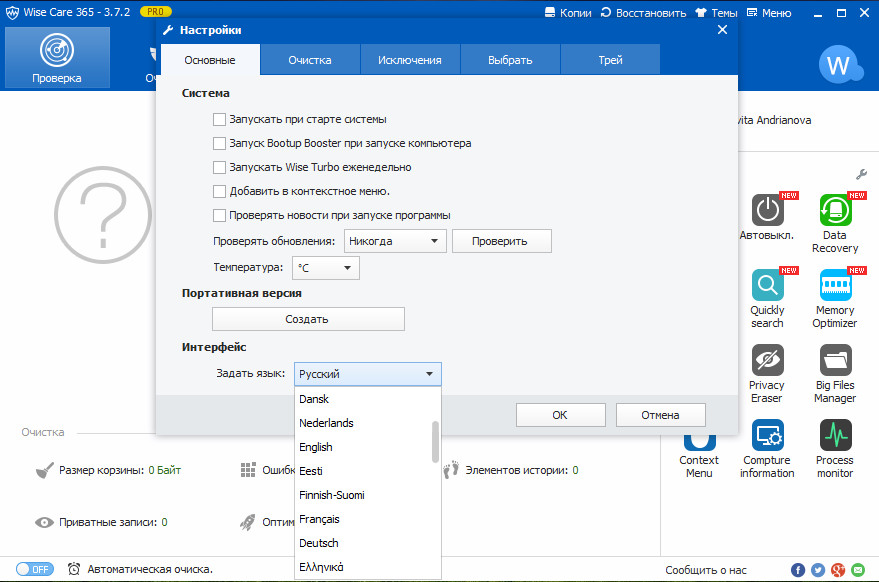Open the Меню item in title bar
This screenshot has height=582, width=879.
pyautogui.click(x=770, y=12)
